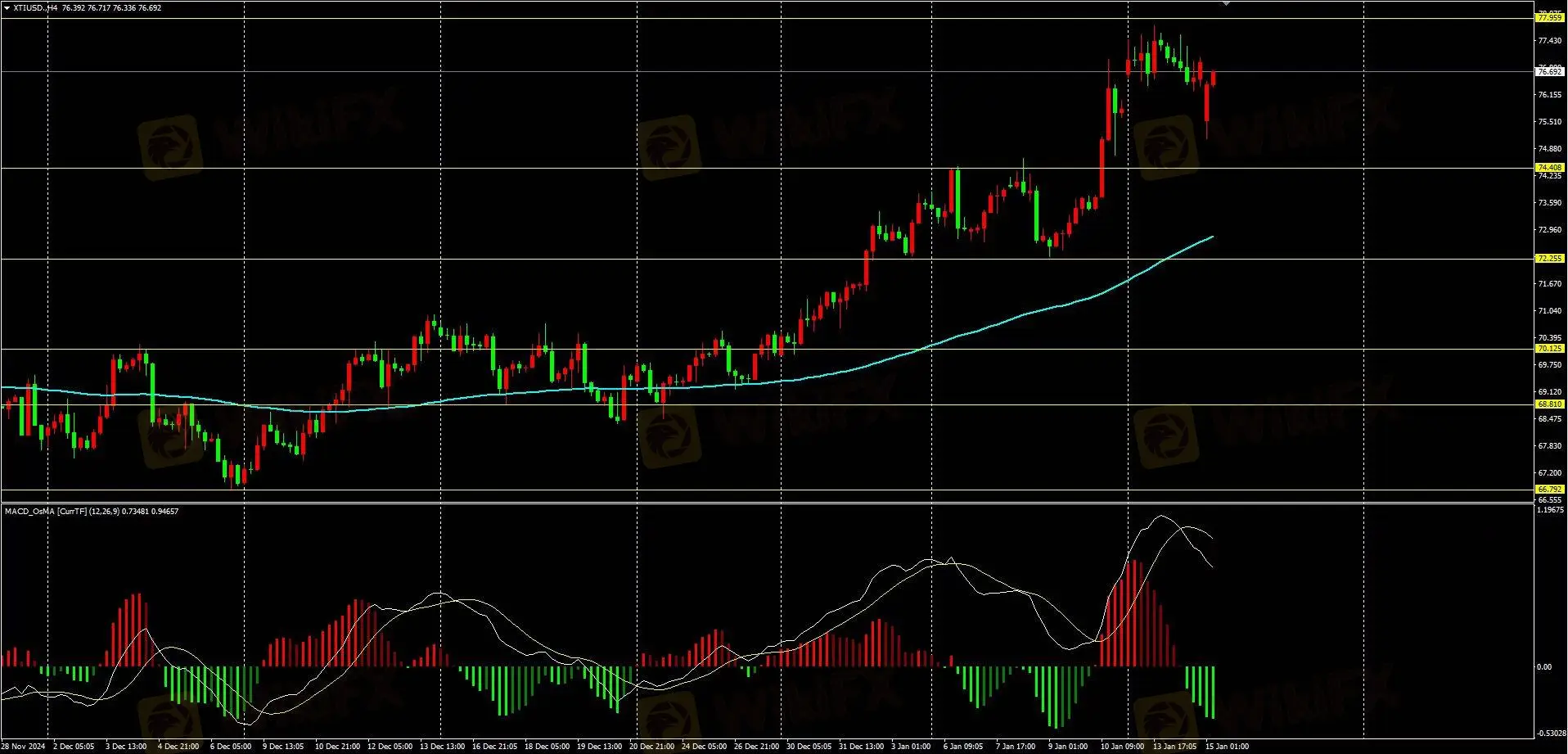
Task: Click the 66.792 yellow price tag
Action: (x=1550, y=490)
